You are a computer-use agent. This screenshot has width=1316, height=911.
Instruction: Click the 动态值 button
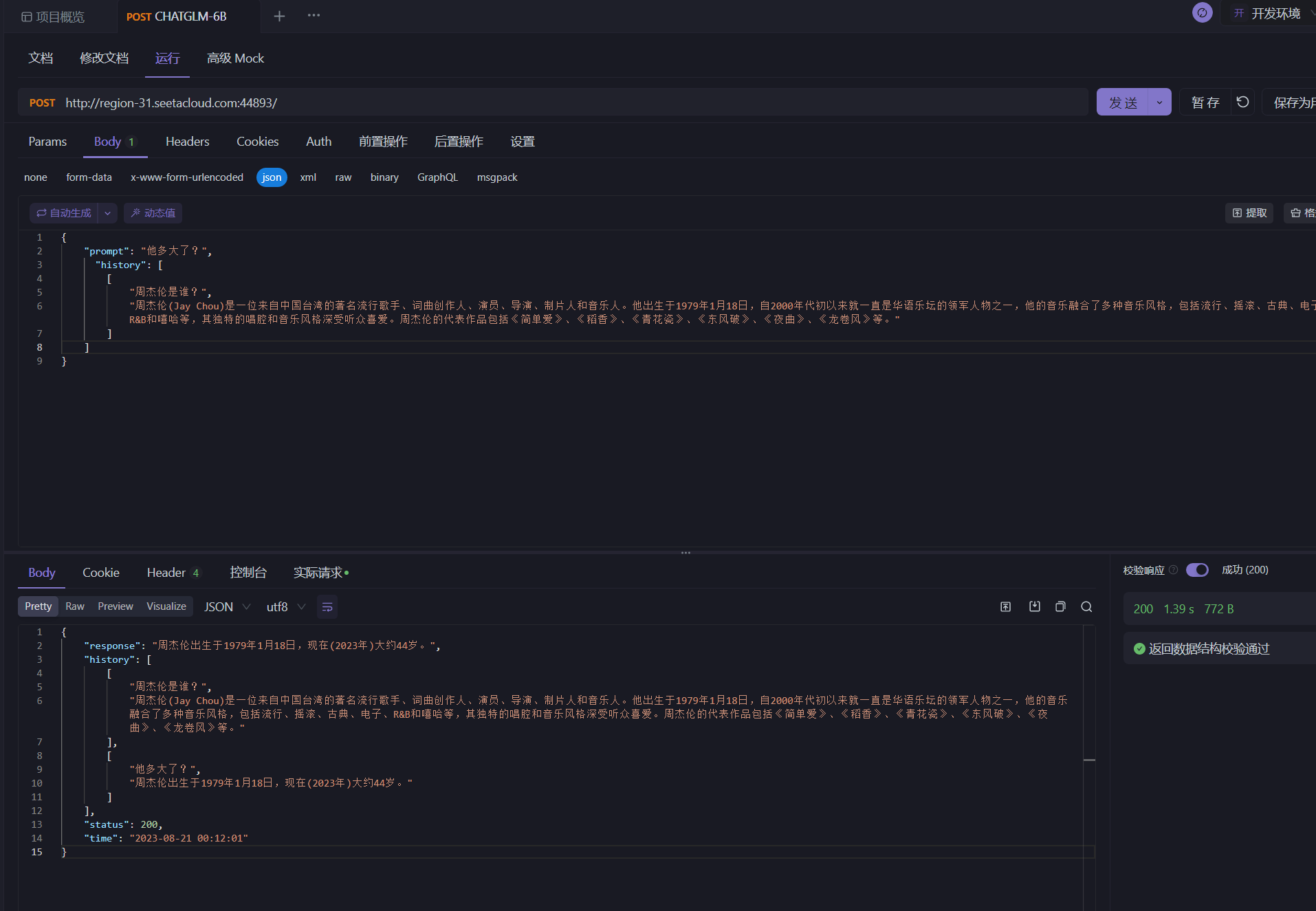click(153, 213)
